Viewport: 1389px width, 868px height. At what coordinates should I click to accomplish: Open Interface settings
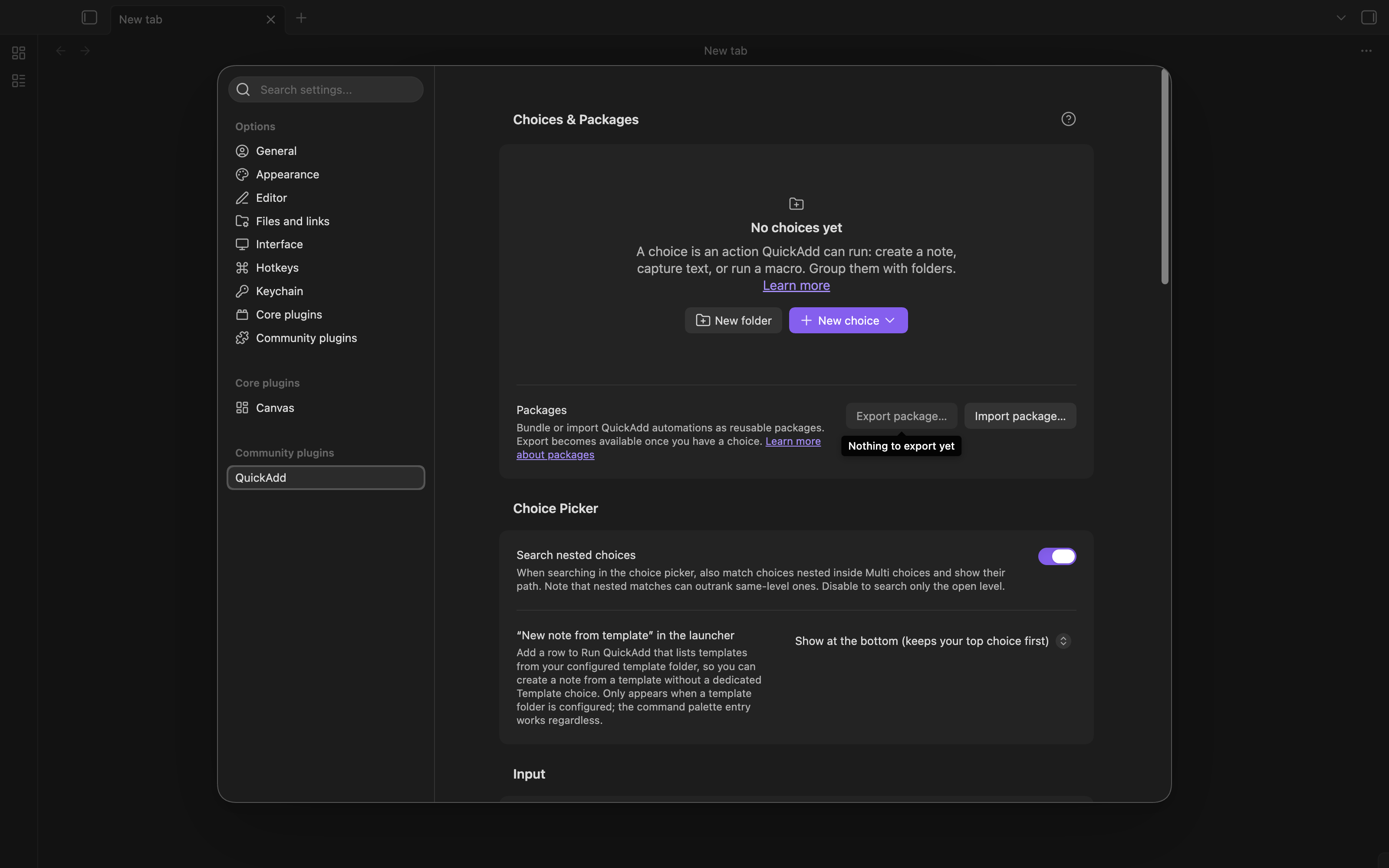(326, 244)
